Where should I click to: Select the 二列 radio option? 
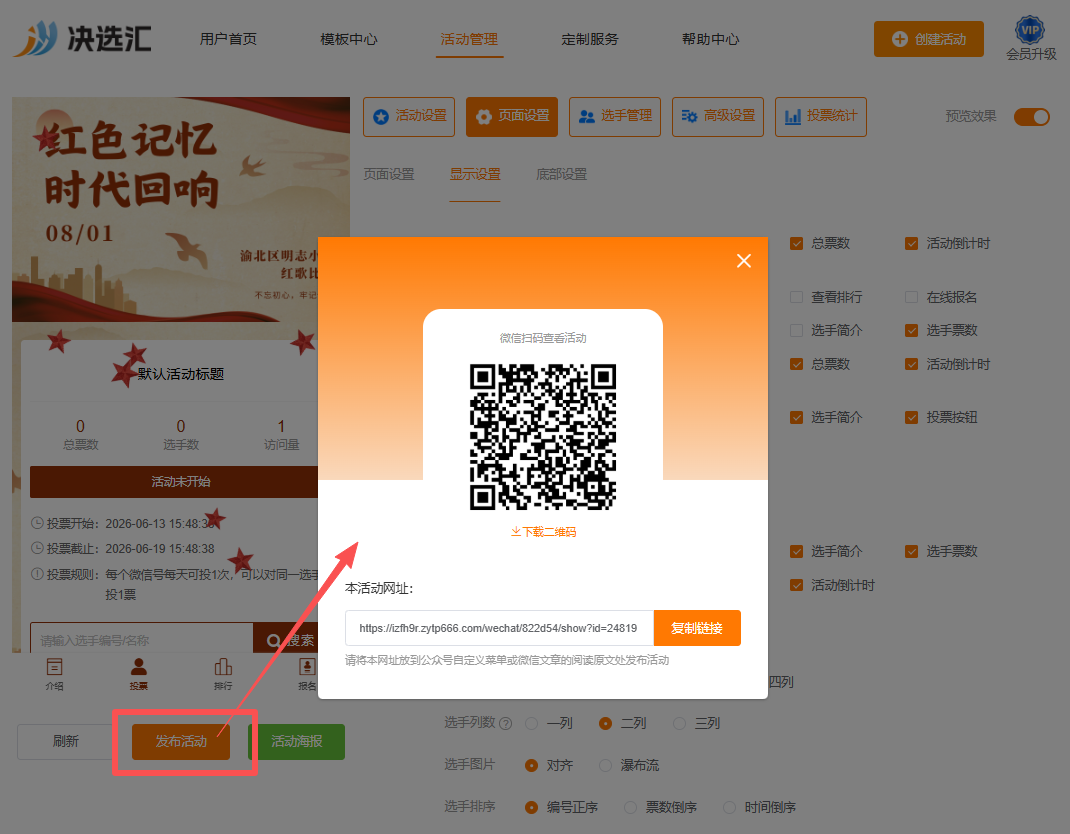[605, 723]
